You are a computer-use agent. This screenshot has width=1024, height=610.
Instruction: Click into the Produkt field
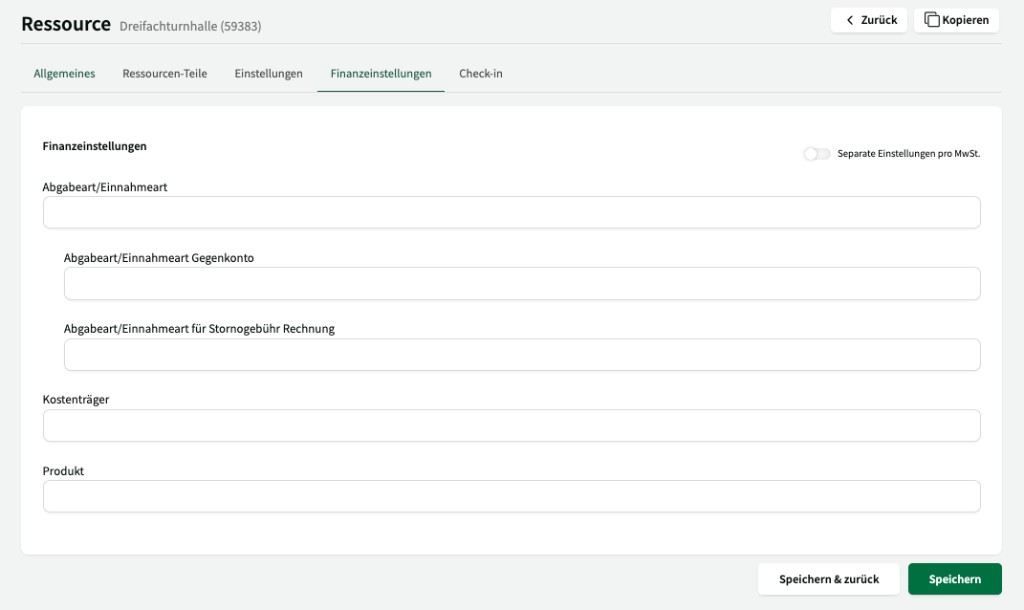[510, 496]
